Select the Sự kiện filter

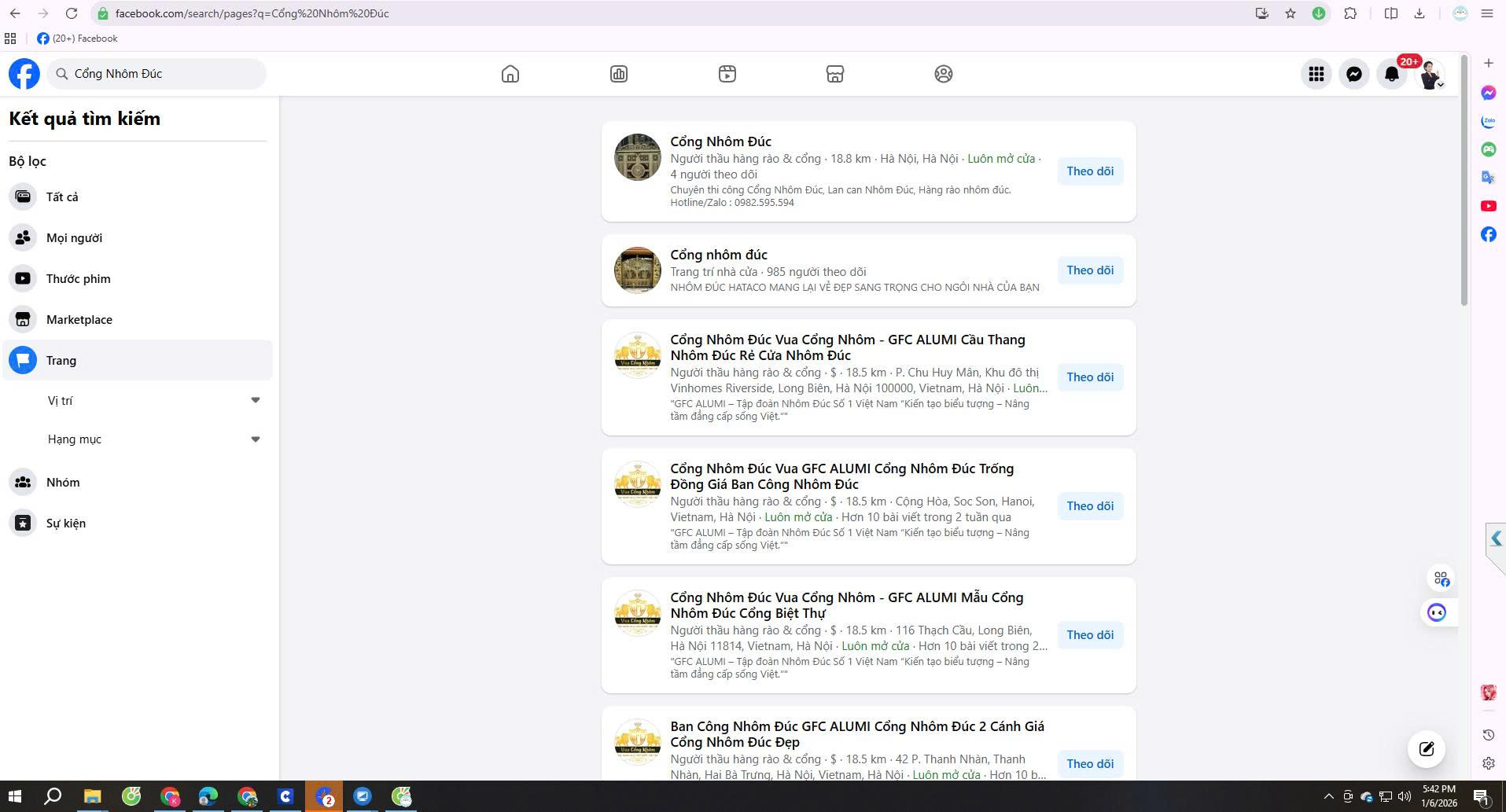[138, 524]
